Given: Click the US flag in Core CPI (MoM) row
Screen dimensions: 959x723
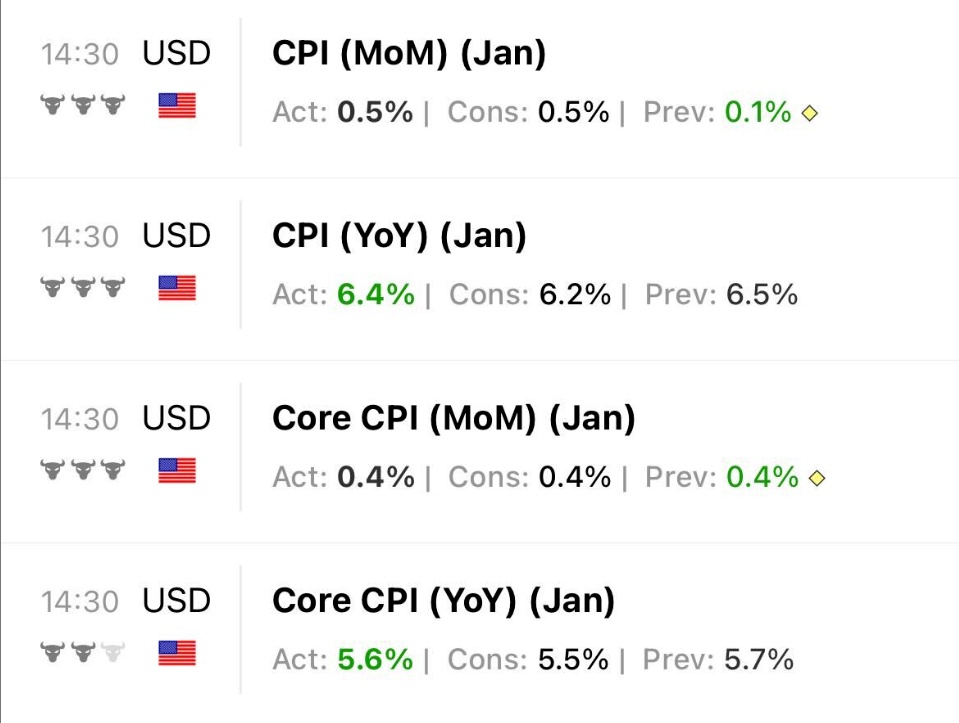Looking at the screenshot, I should (177, 470).
